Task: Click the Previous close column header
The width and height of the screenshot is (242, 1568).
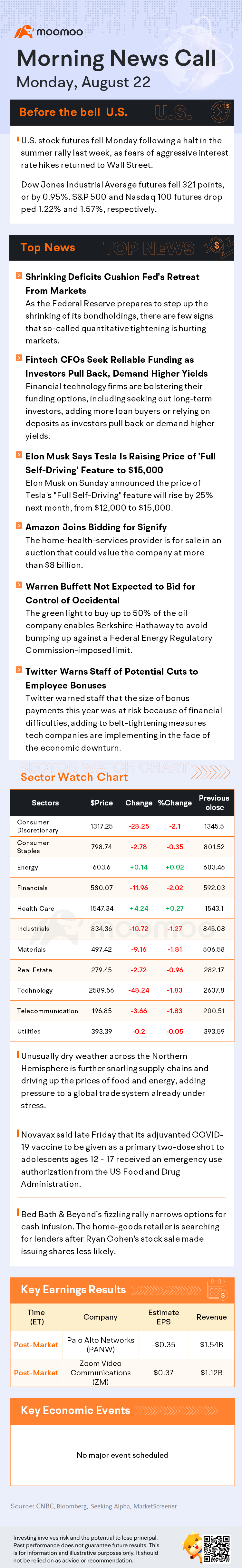Action: pos(214,803)
